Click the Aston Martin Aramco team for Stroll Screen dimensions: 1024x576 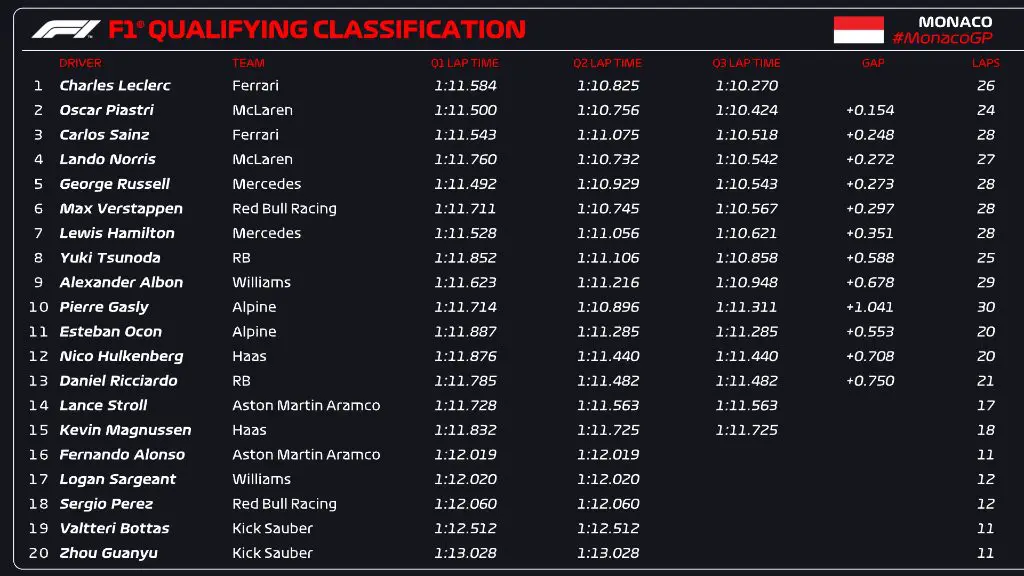click(x=306, y=405)
